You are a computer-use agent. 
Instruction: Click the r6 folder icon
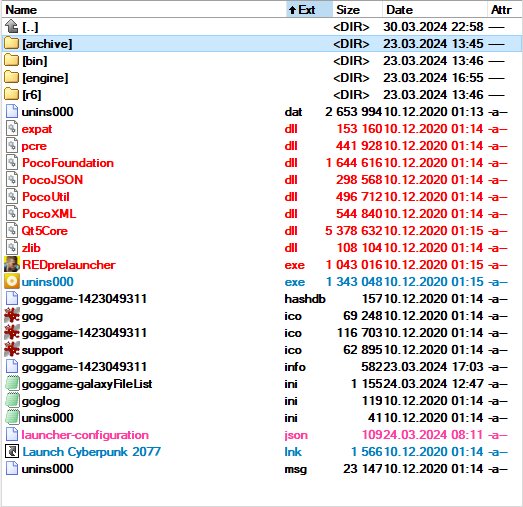pos(12,95)
